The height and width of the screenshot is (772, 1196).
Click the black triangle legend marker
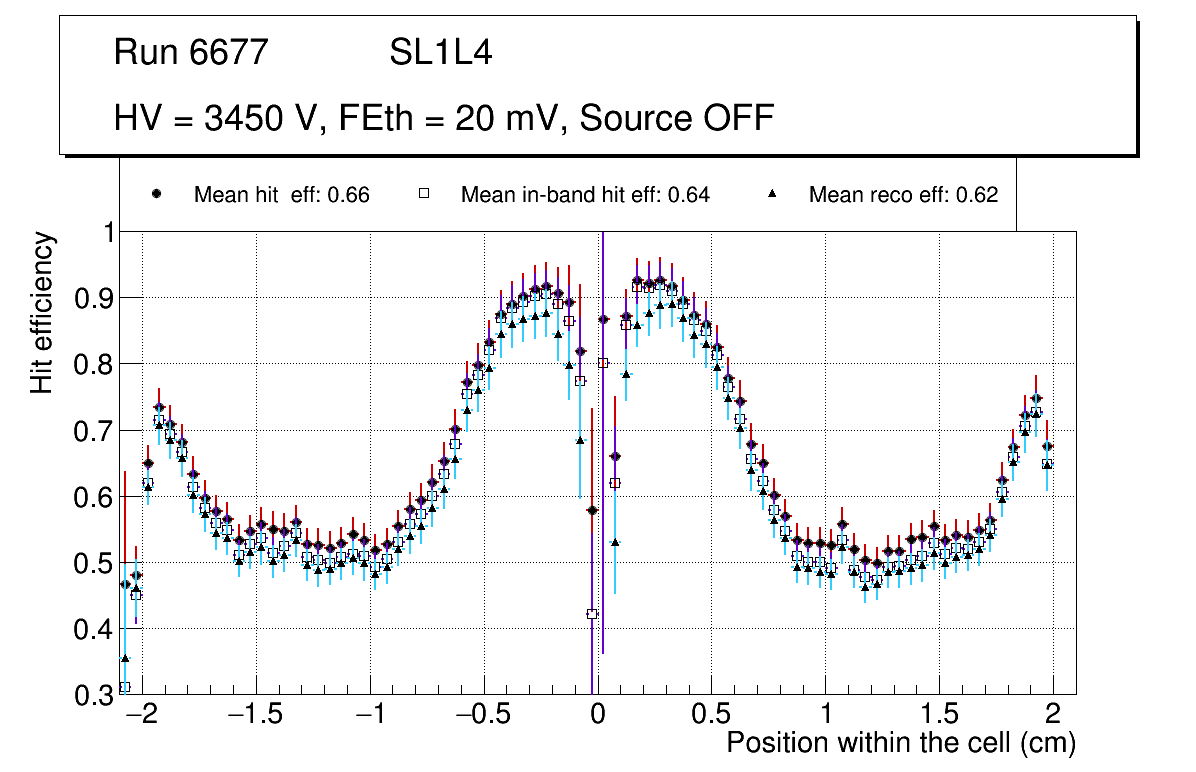click(771, 195)
